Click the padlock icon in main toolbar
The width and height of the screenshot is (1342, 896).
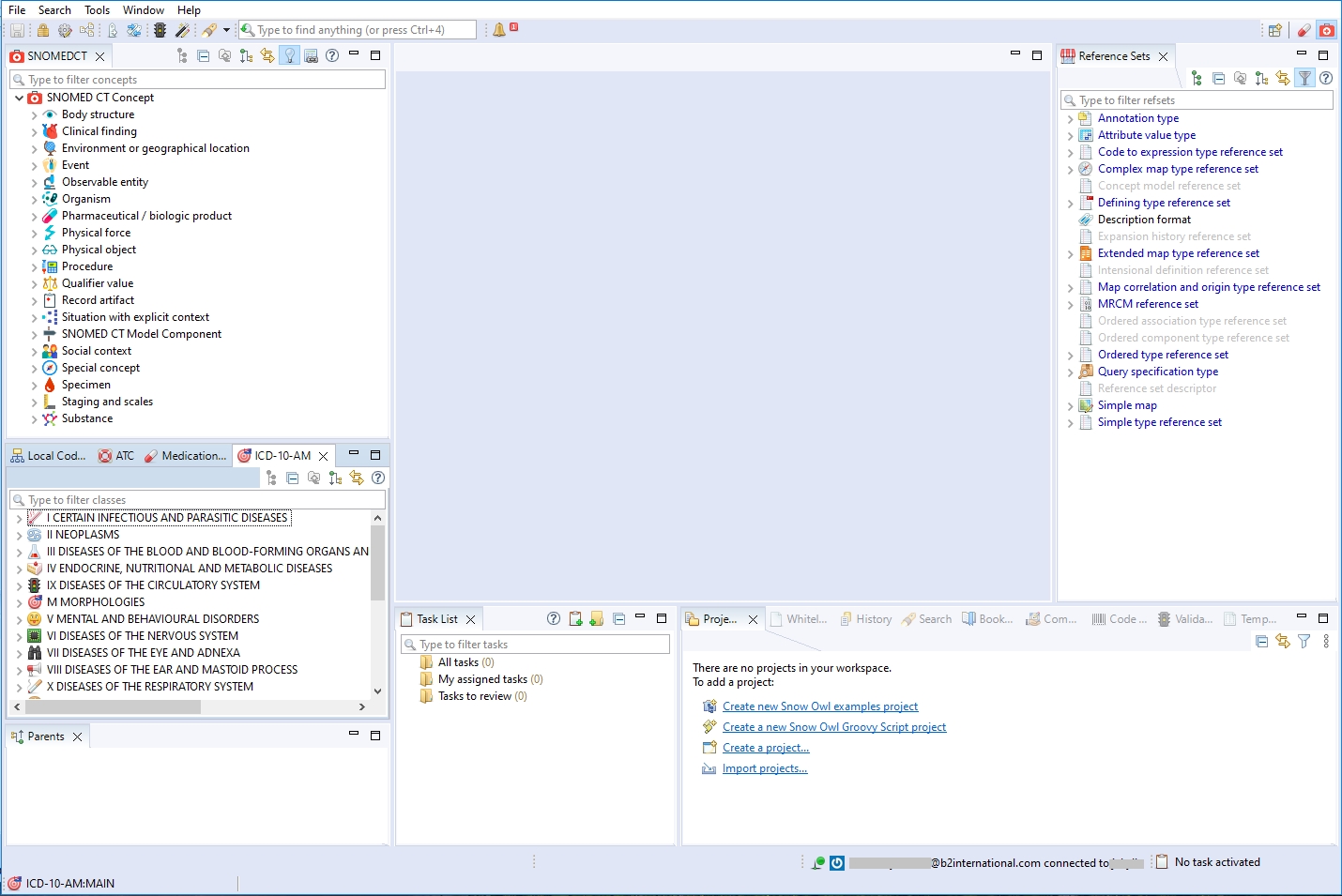point(43,30)
